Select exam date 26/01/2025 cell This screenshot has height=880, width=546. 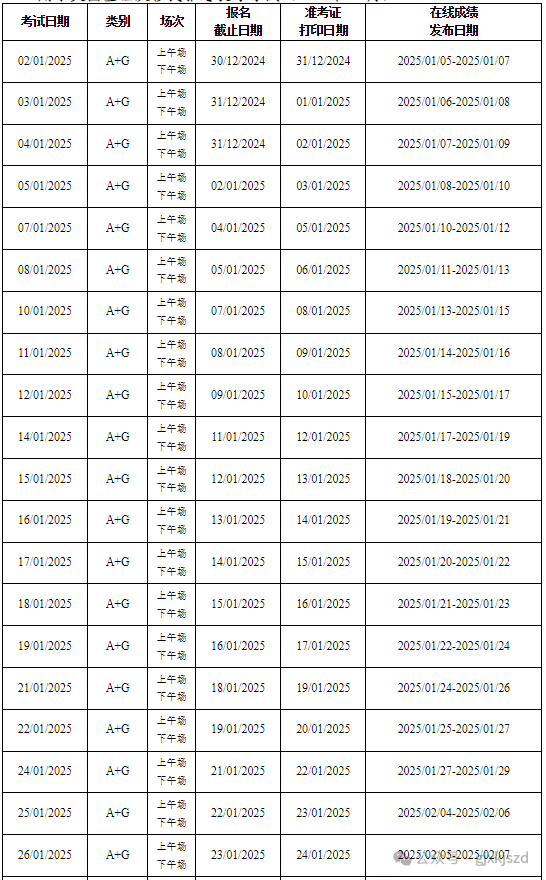(x=45, y=855)
